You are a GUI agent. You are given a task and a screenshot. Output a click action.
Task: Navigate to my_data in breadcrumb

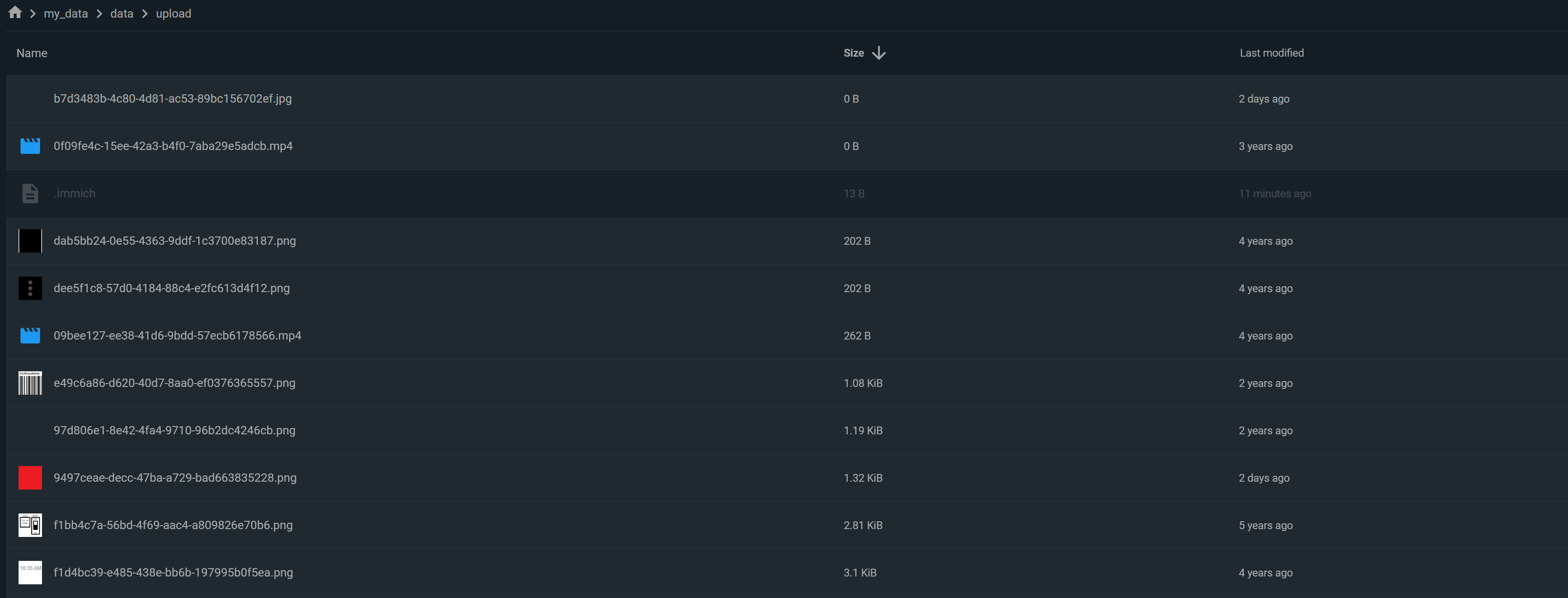point(66,13)
